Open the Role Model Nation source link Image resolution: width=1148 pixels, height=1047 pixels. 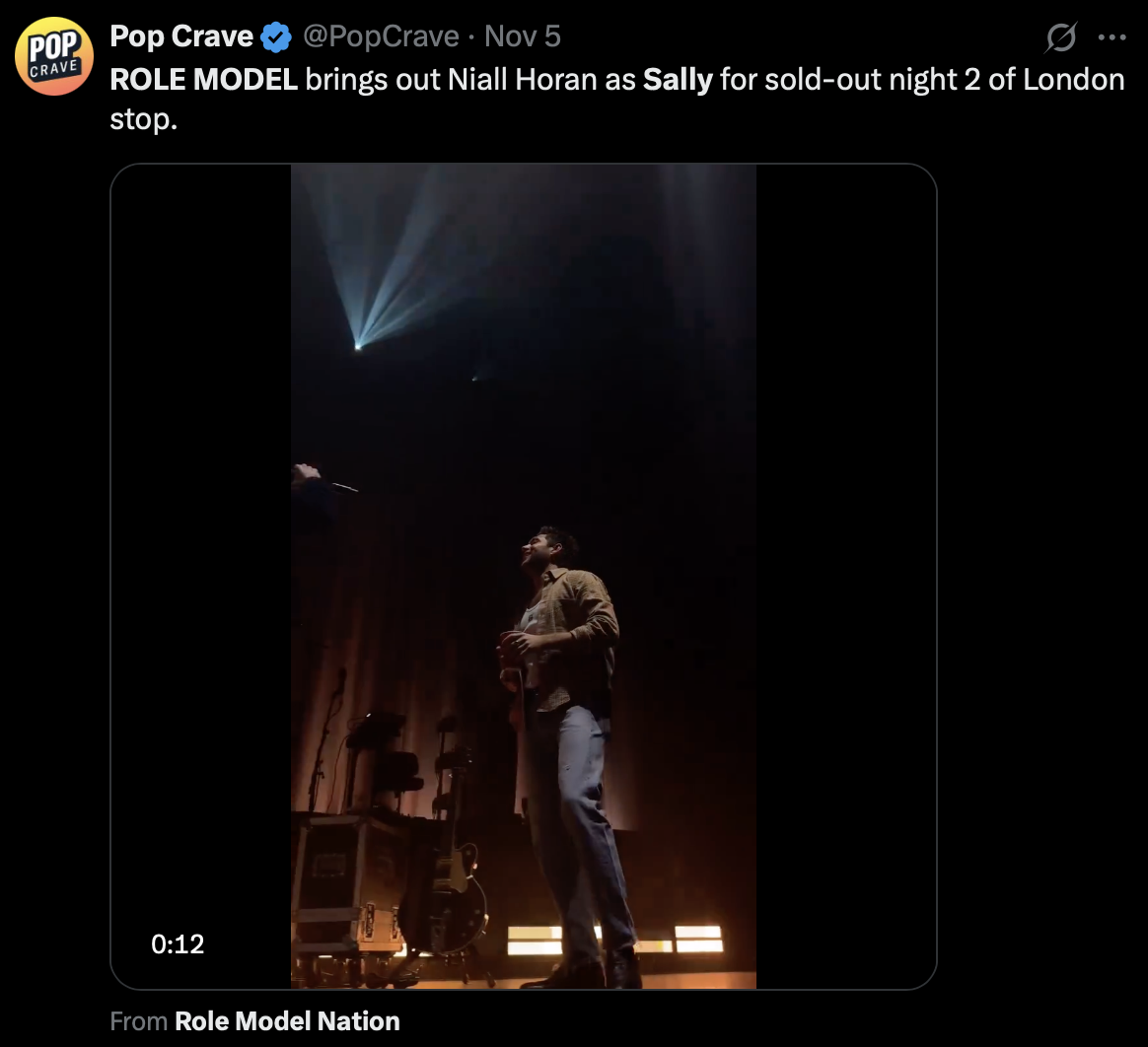click(287, 1021)
